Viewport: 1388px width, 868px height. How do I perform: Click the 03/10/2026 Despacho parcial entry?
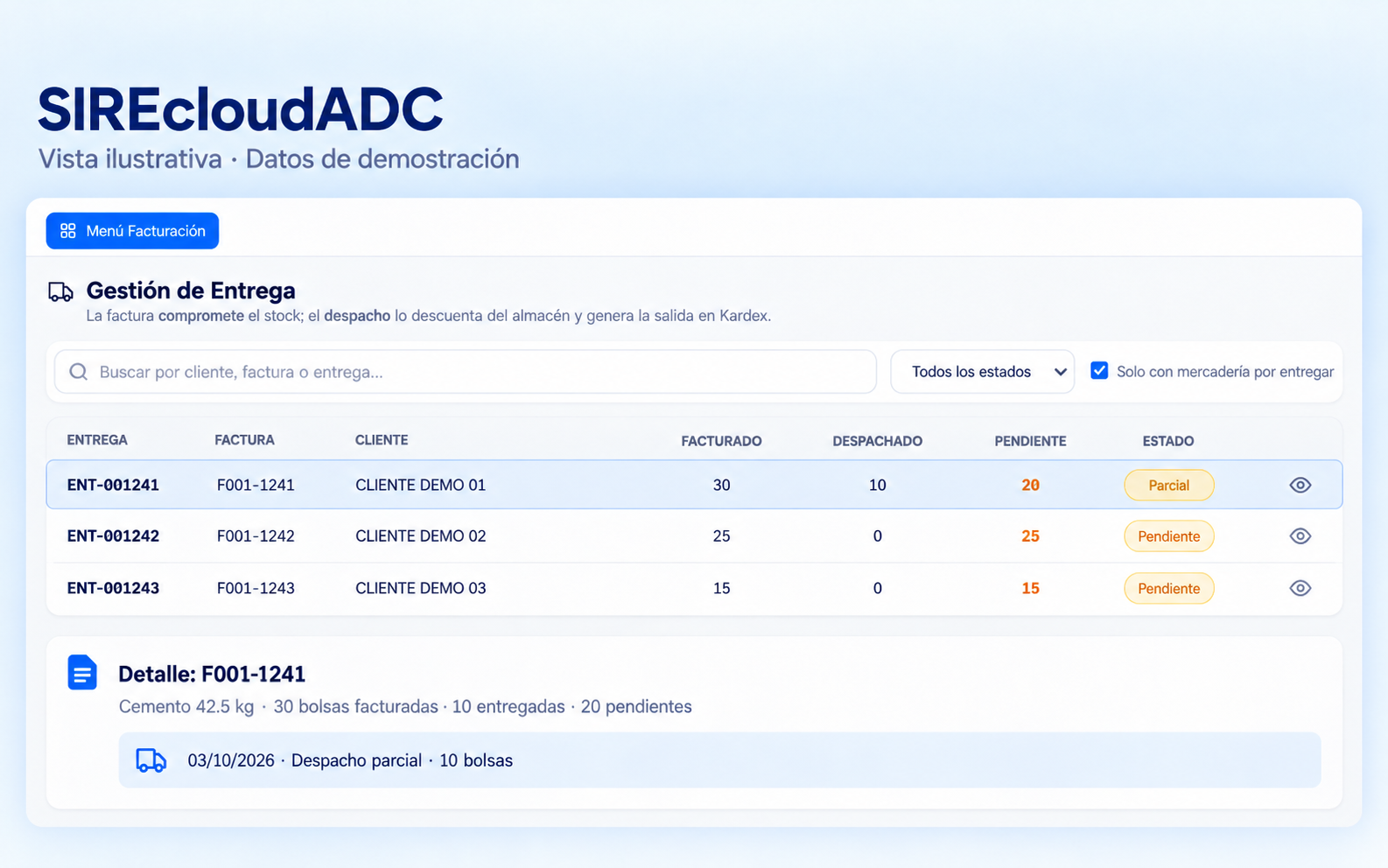coord(719,760)
